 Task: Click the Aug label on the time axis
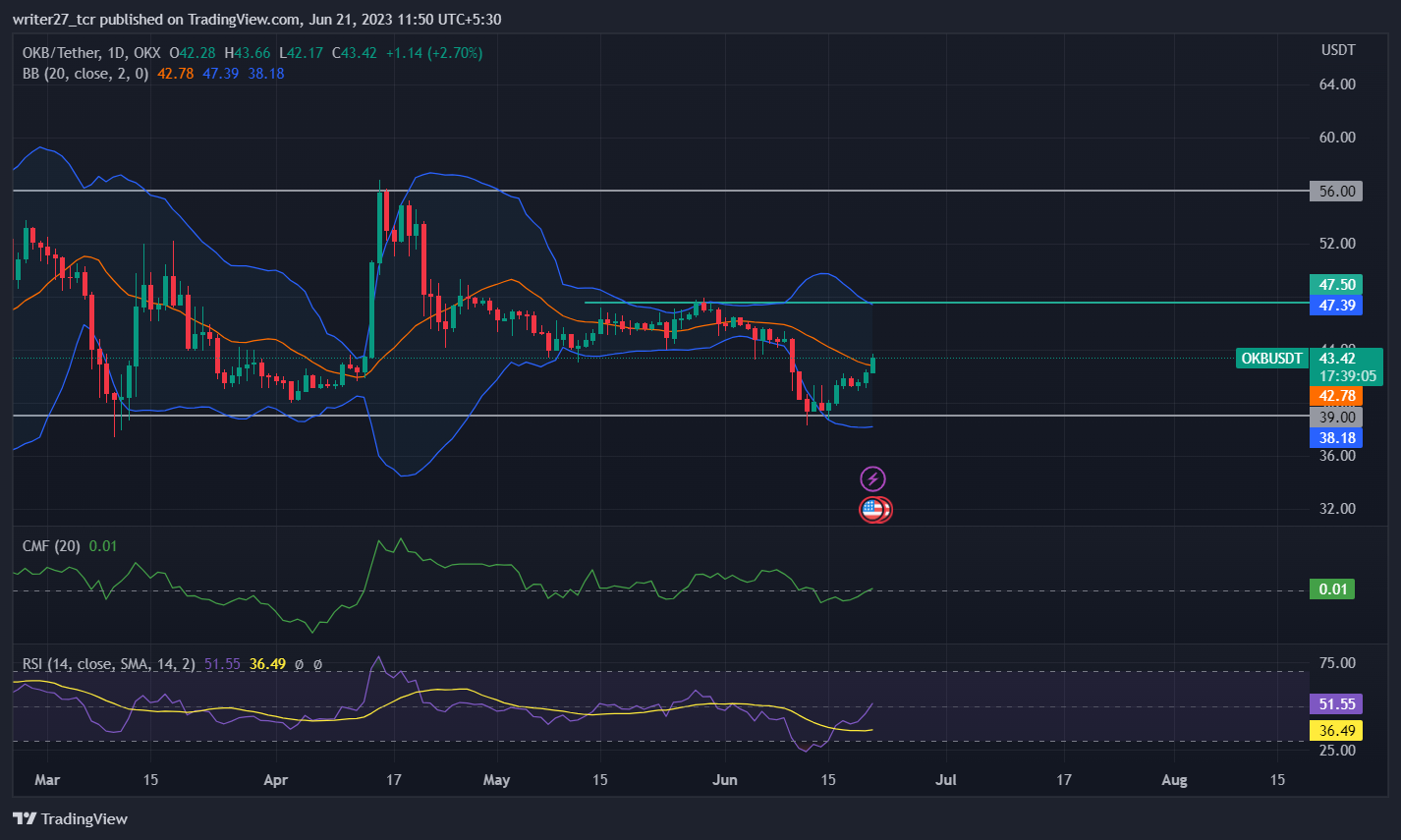click(x=1175, y=780)
